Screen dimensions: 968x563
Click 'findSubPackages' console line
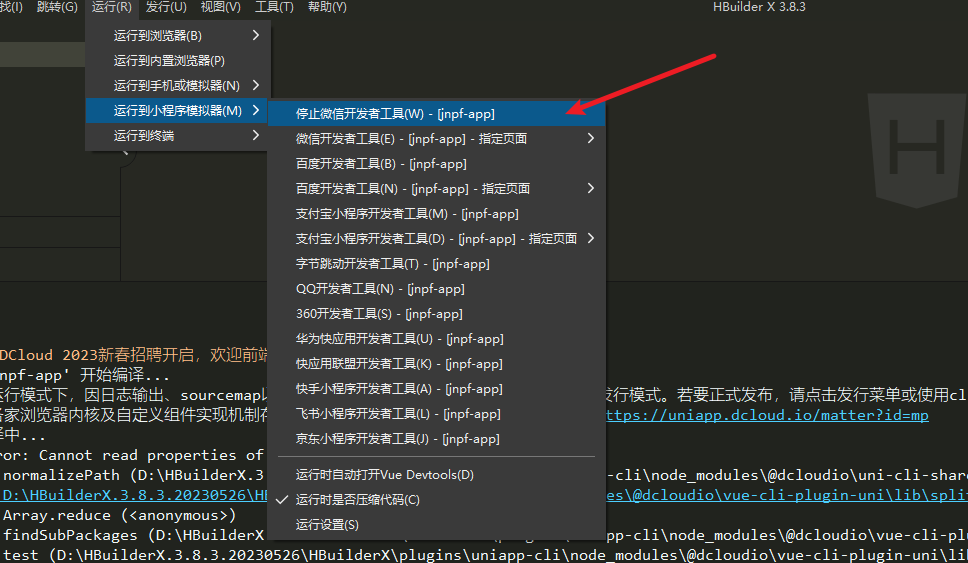(x=134, y=535)
